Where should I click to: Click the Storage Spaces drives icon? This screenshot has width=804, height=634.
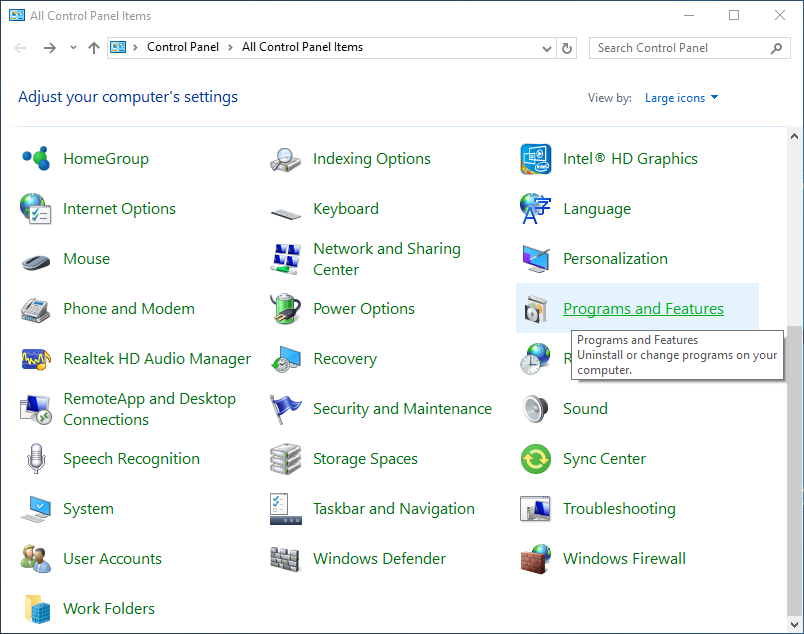[x=286, y=459]
